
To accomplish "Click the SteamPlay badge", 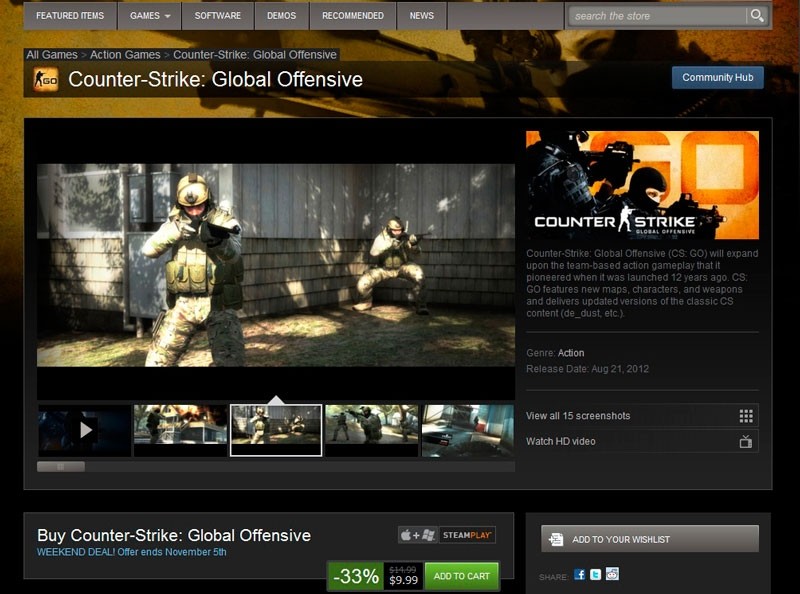I will tap(467, 535).
